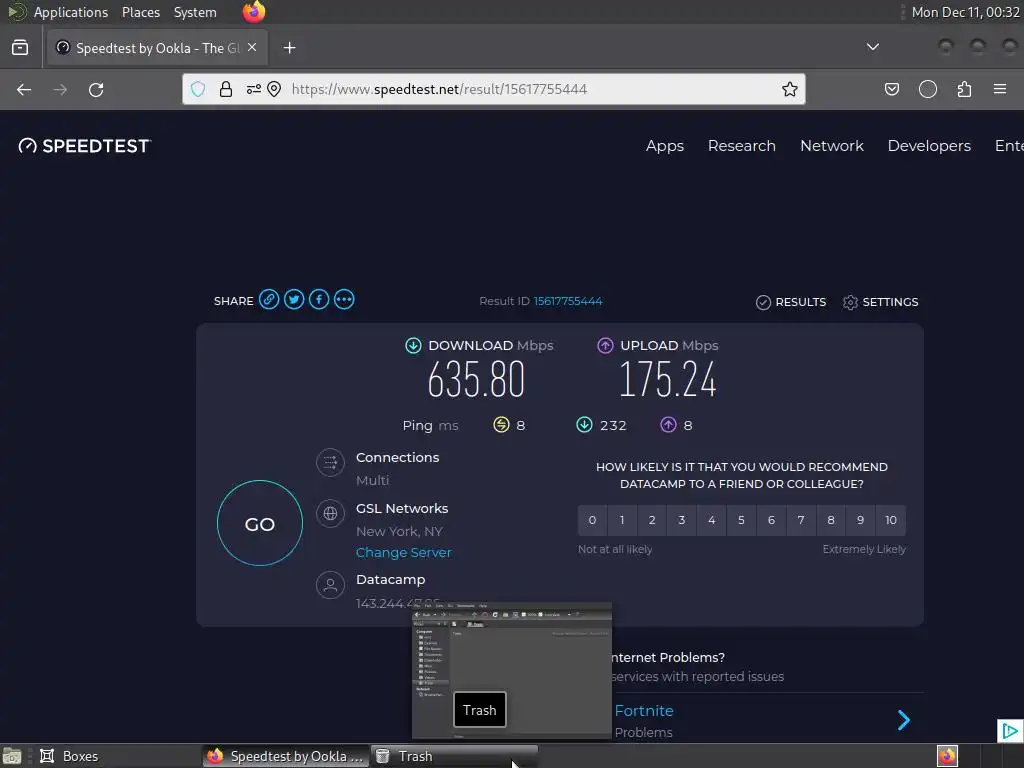This screenshot has width=1024, height=768.
Task: Rate recommendation 9 on the scale
Action: 861,520
